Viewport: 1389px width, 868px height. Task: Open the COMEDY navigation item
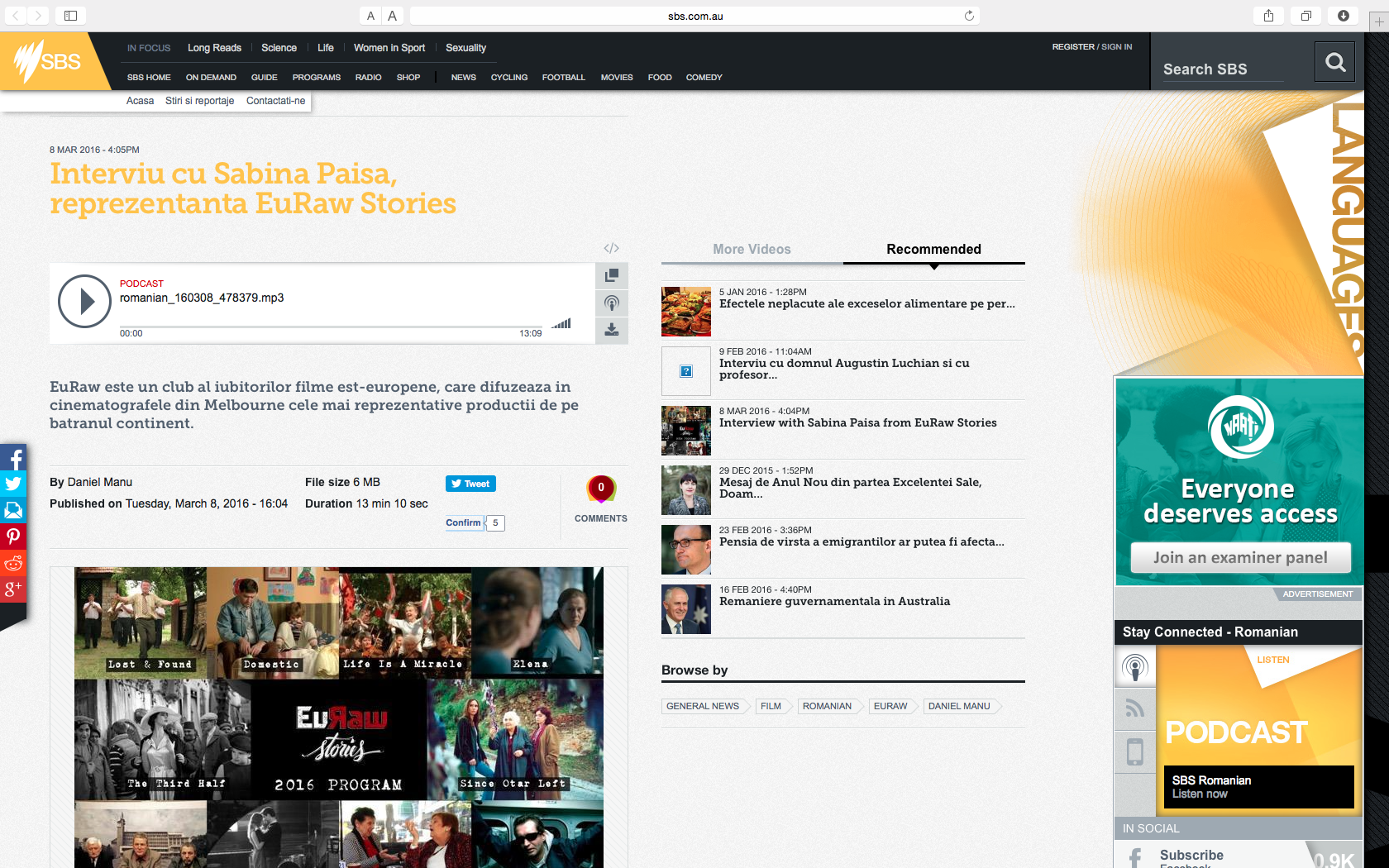pyautogui.click(x=704, y=78)
